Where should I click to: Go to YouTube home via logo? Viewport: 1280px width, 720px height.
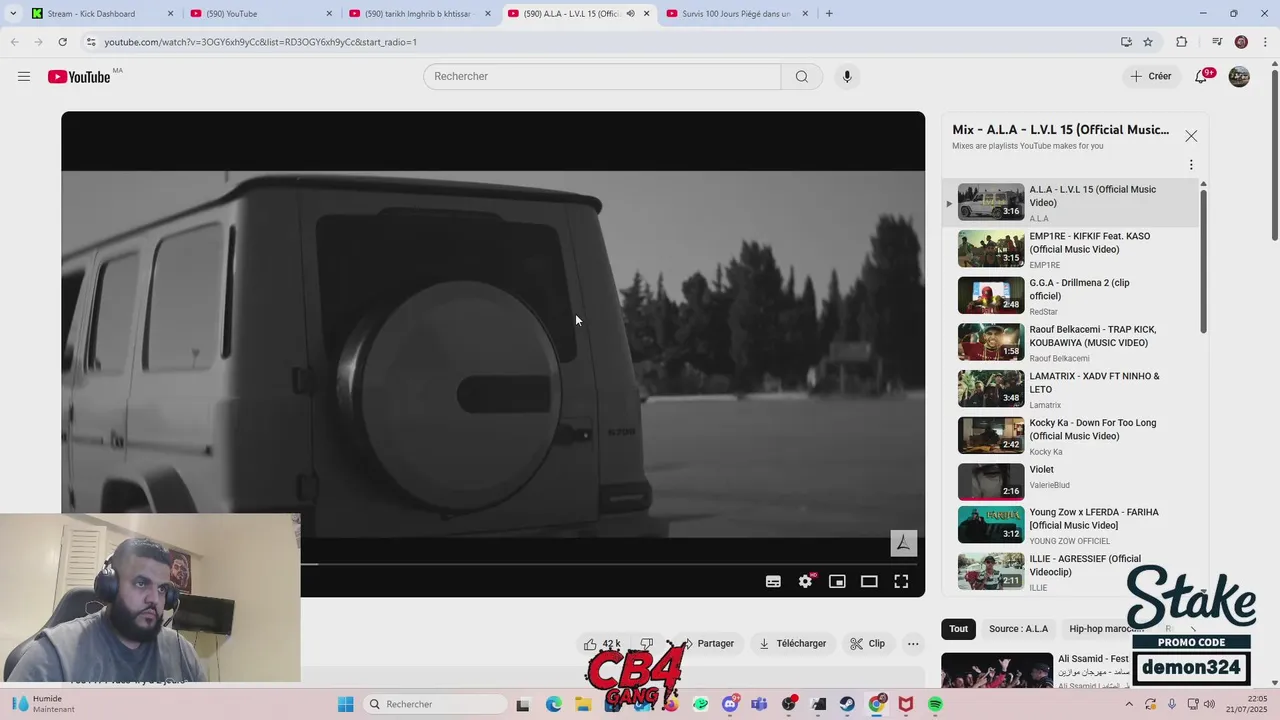click(79, 77)
